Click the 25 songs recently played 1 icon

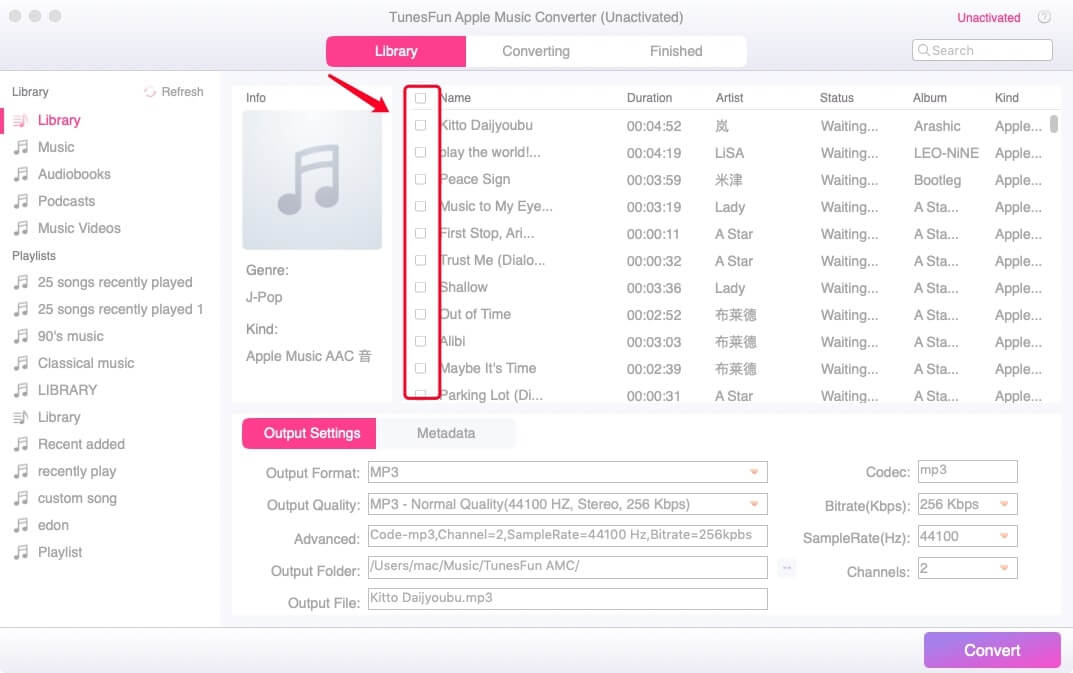[x=21, y=309]
